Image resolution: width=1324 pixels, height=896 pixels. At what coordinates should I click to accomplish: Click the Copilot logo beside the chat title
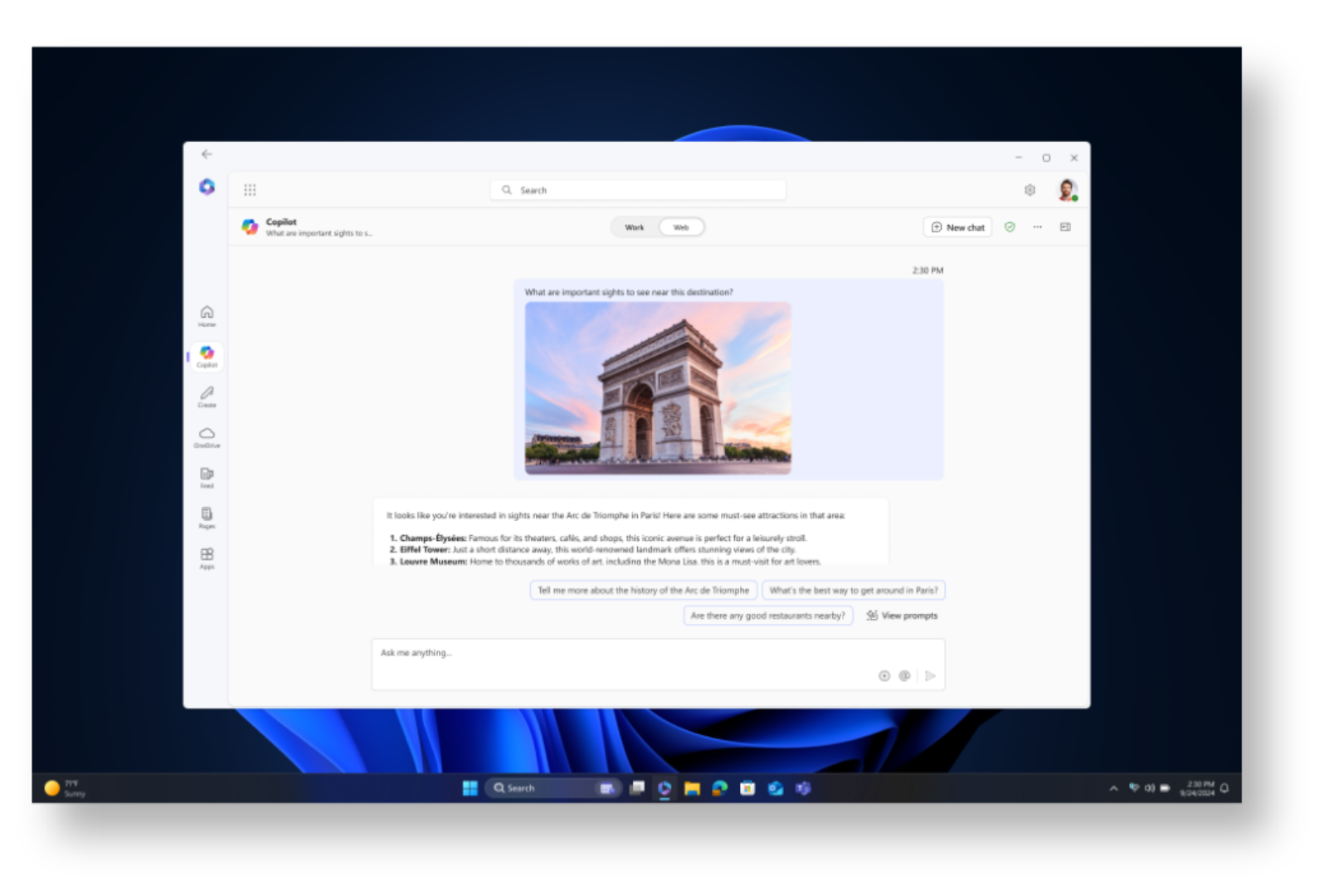click(x=250, y=226)
